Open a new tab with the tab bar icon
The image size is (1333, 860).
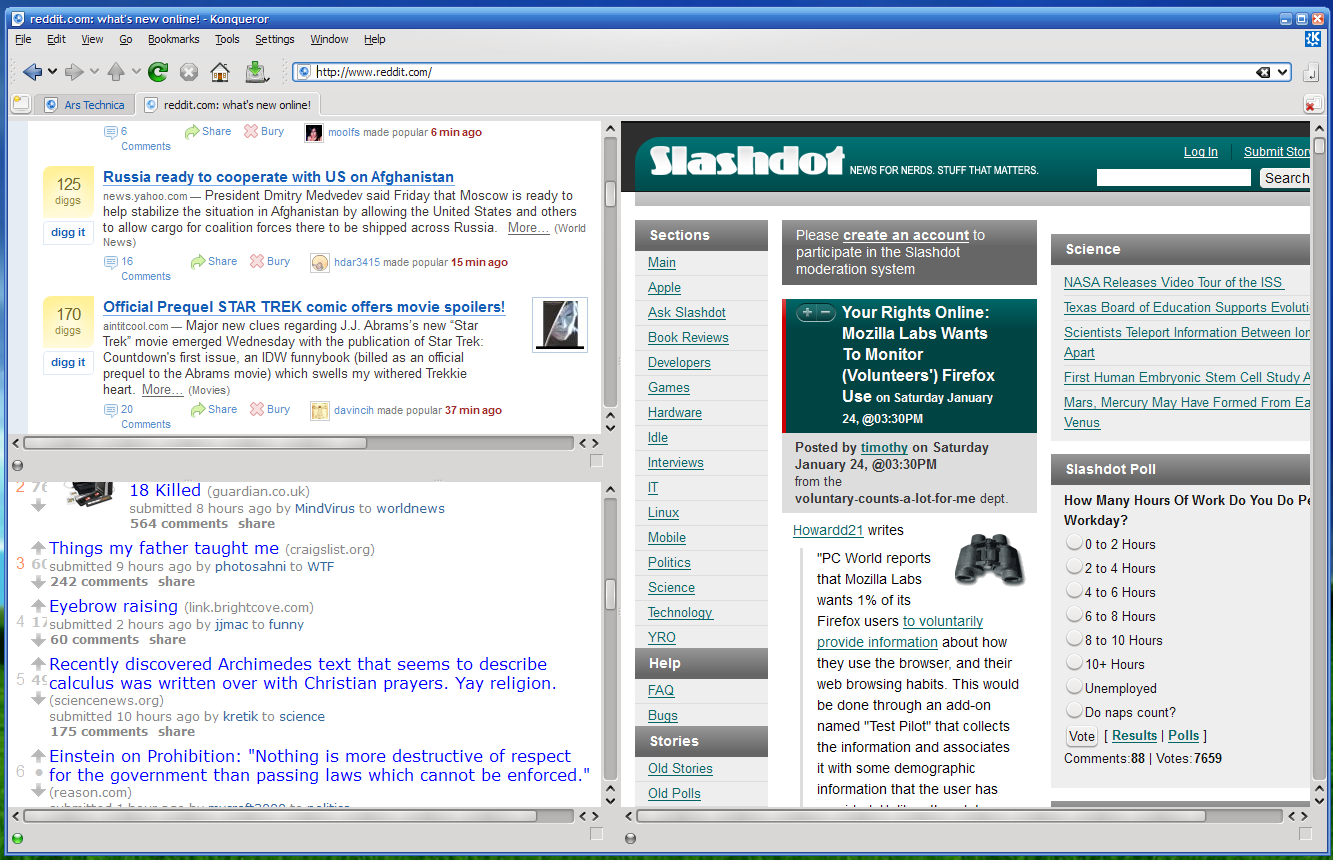pyautogui.click(x=20, y=104)
